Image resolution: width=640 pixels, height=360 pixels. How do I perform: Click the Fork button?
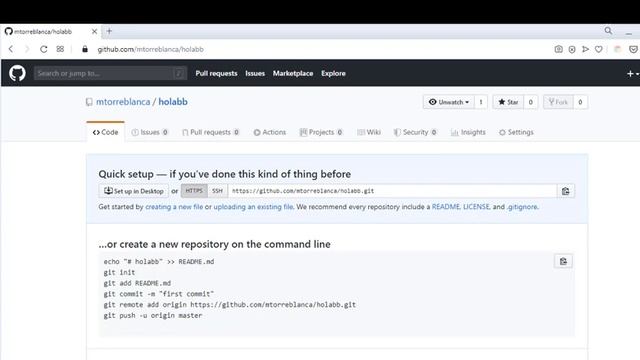558,102
